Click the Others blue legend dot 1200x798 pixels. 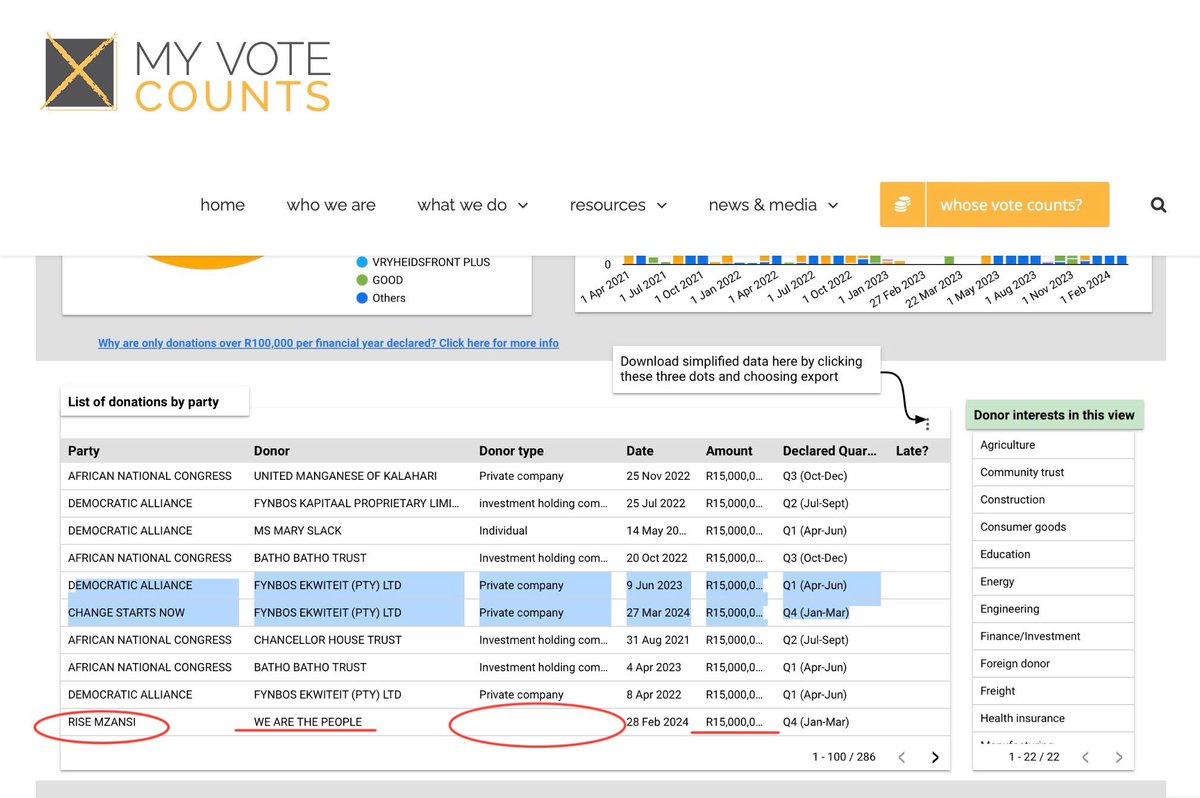pos(362,298)
